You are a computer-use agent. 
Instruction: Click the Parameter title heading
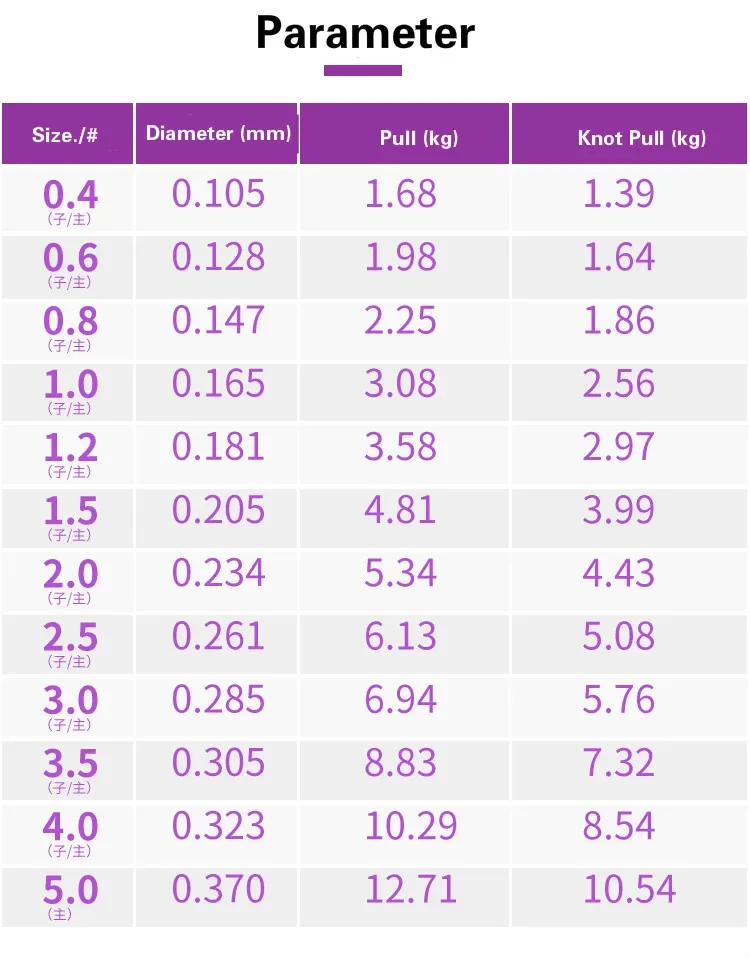(x=365, y=33)
